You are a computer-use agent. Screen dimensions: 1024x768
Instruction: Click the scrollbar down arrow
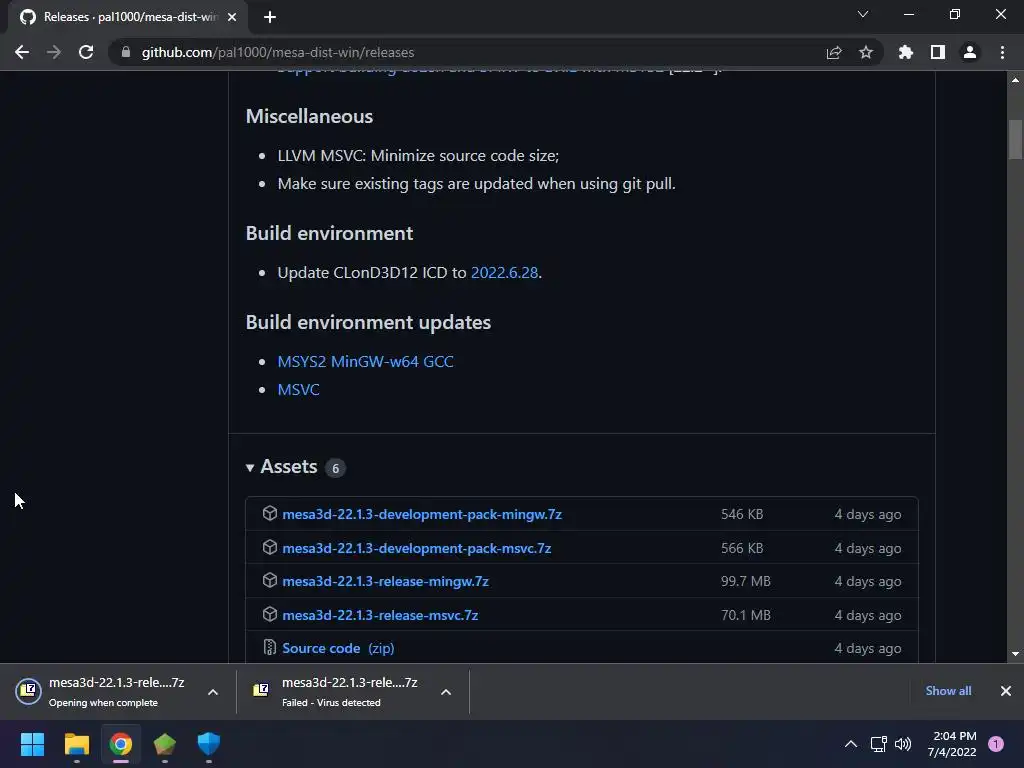tap(1016, 654)
